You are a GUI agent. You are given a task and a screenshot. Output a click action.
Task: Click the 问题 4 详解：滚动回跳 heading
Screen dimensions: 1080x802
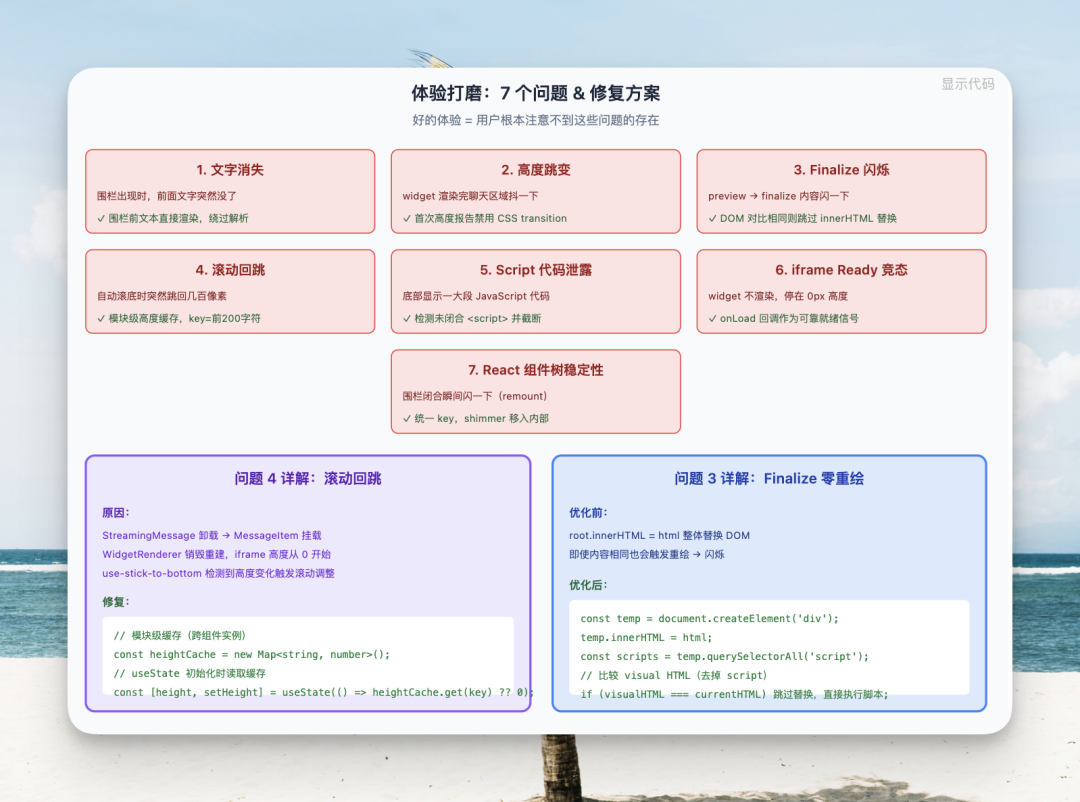click(307, 478)
